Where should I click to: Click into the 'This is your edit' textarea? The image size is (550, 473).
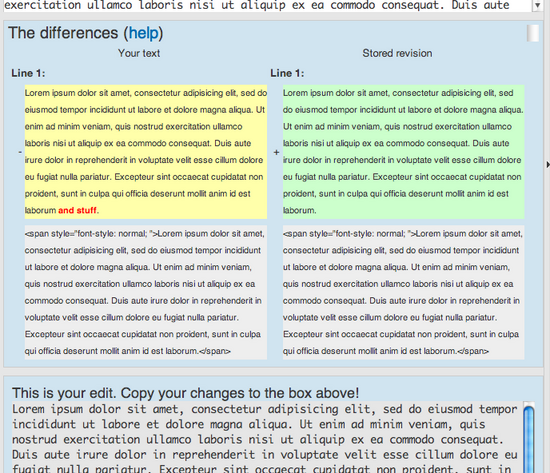(267, 438)
